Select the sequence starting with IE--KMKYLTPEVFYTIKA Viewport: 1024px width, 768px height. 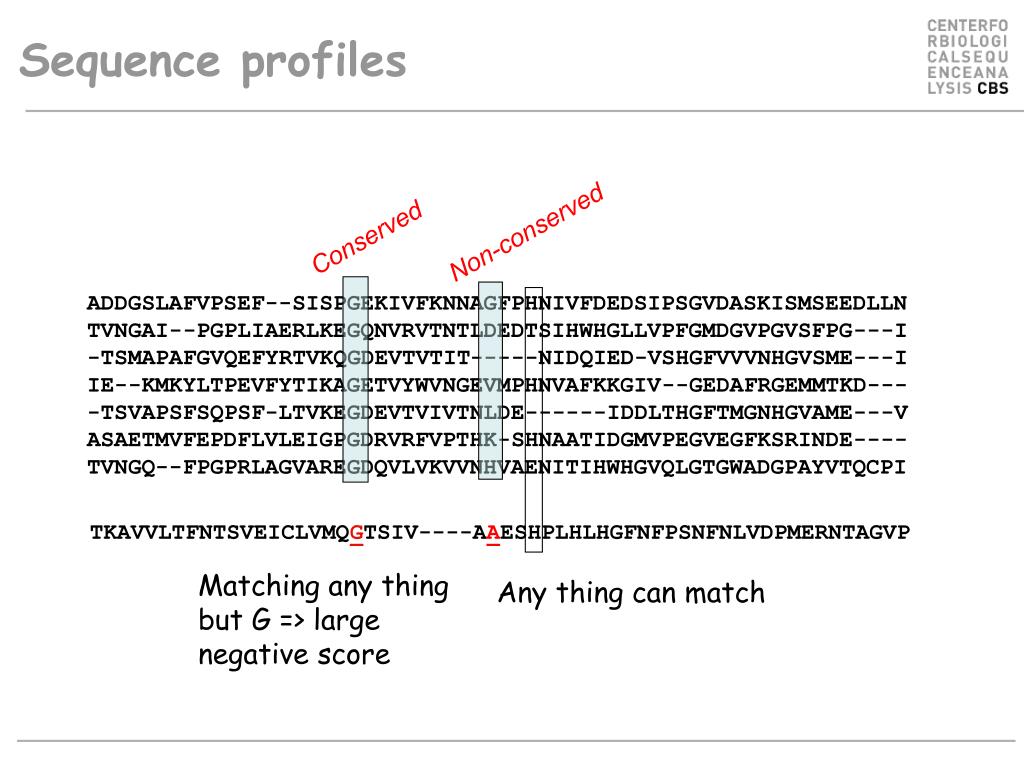(496, 385)
